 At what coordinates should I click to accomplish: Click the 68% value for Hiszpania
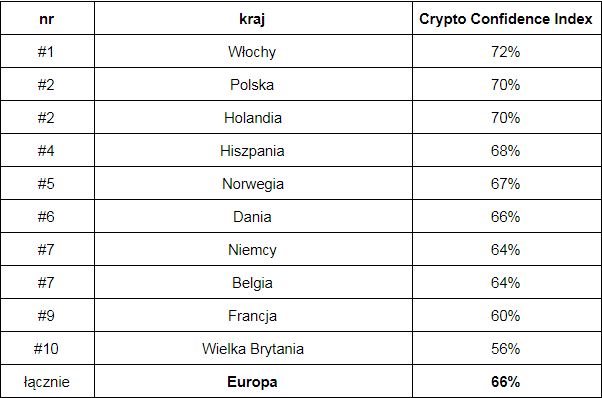click(506, 151)
